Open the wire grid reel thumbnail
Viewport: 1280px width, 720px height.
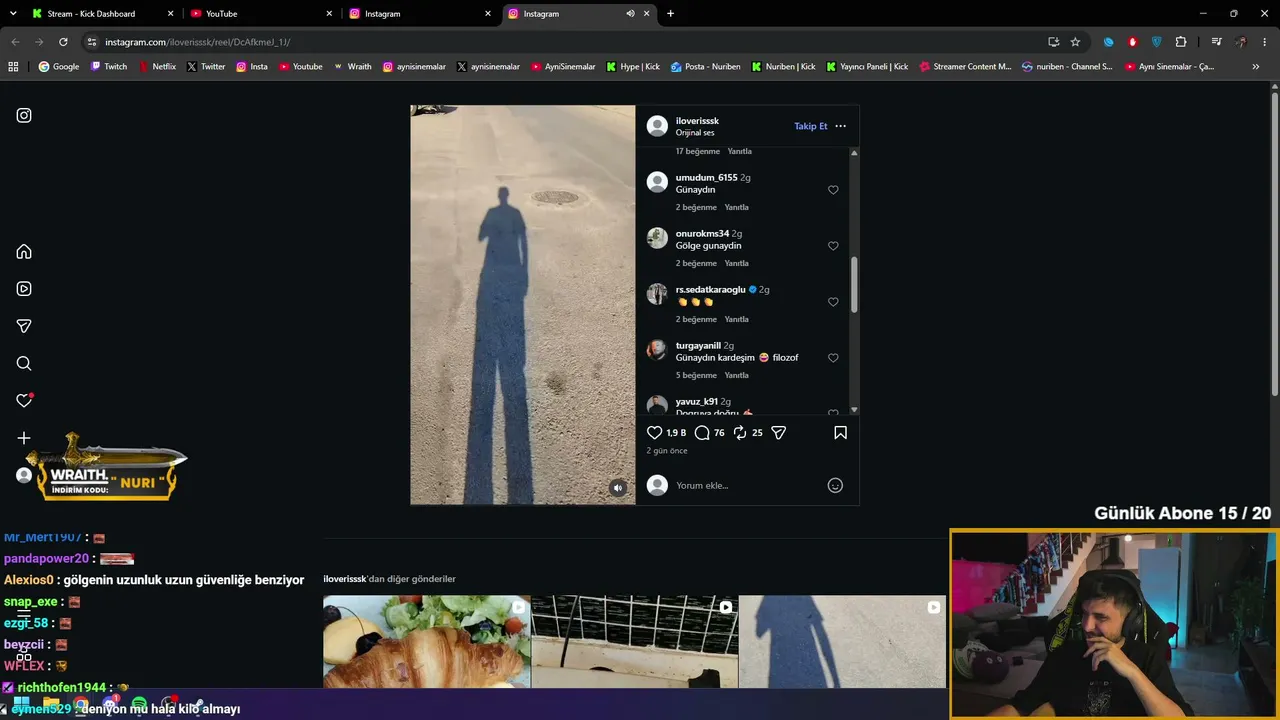click(x=635, y=642)
